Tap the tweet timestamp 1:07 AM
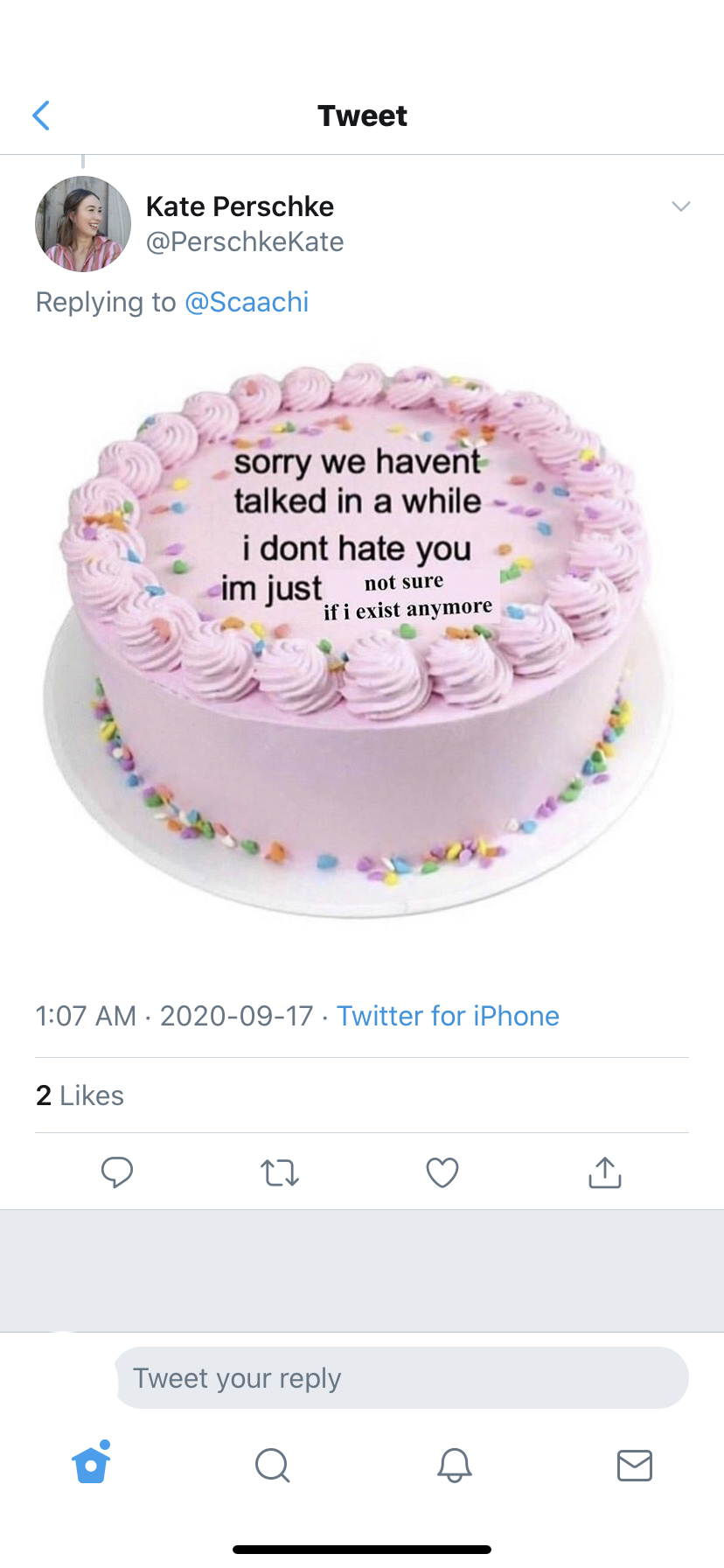The width and height of the screenshot is (724, 1568). tap(86, 1016)
